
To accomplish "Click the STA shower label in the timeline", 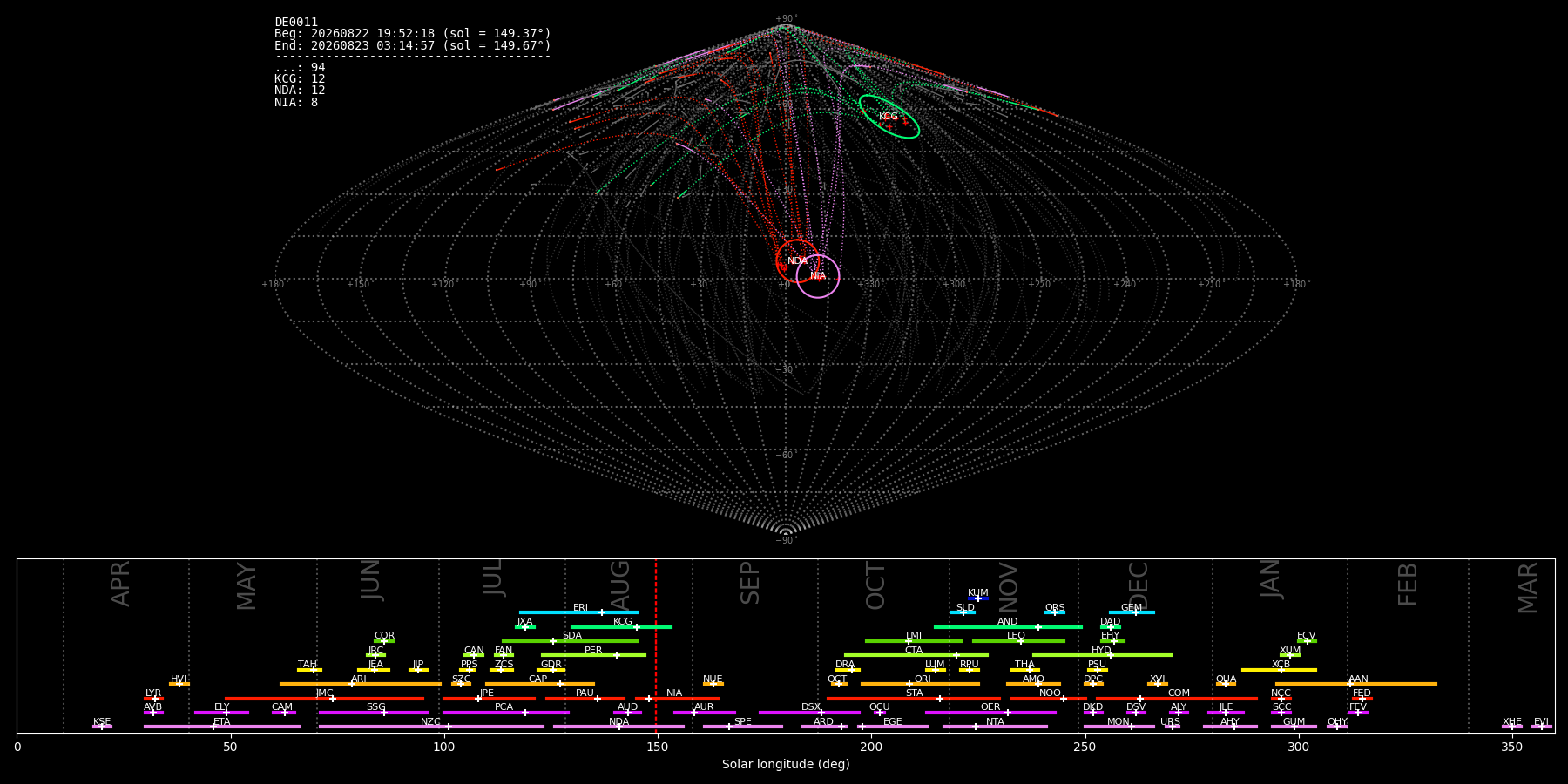I will coord(914,693).
